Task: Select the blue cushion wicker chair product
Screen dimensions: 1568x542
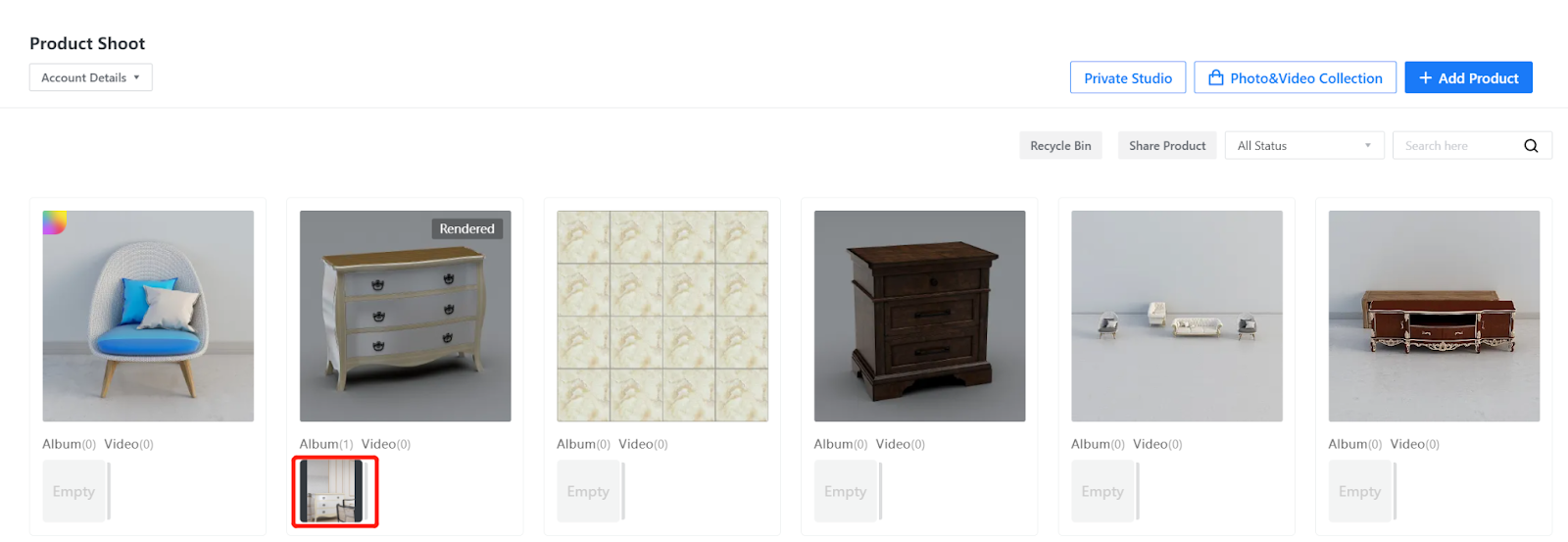Action: point(148,316)
